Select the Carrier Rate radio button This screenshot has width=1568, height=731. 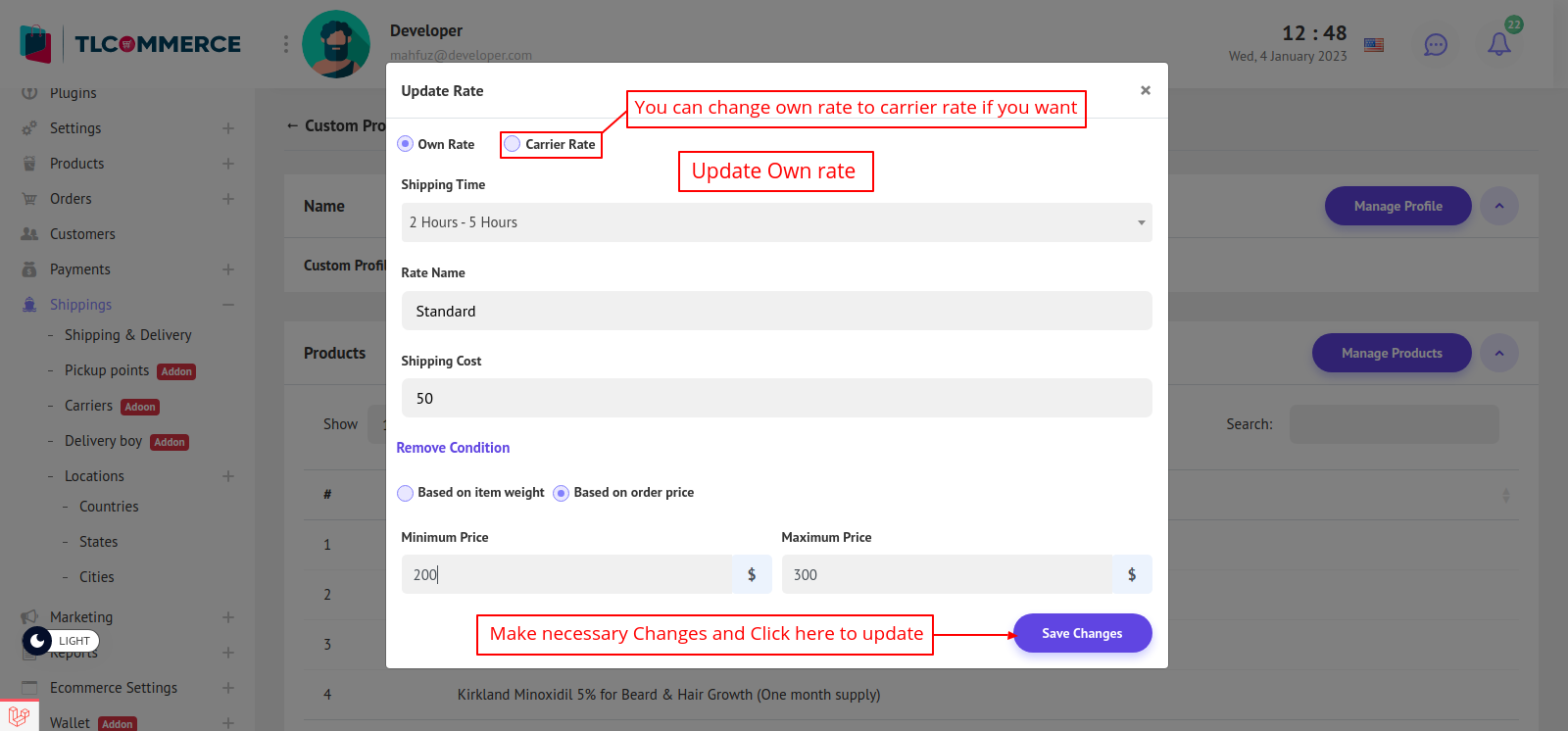512,144
